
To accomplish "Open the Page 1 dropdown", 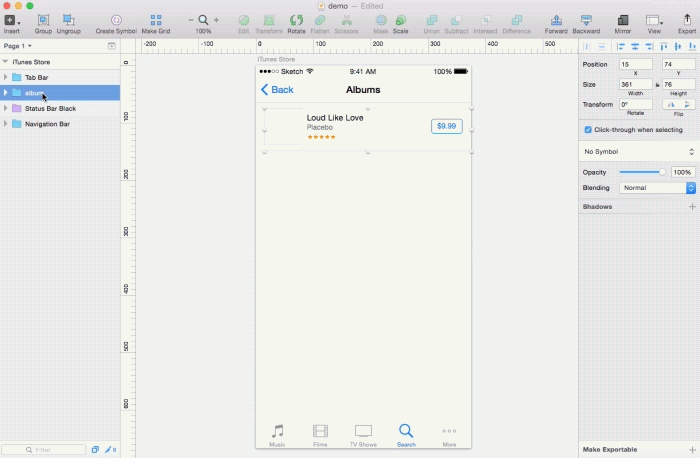I will point(17,46).
